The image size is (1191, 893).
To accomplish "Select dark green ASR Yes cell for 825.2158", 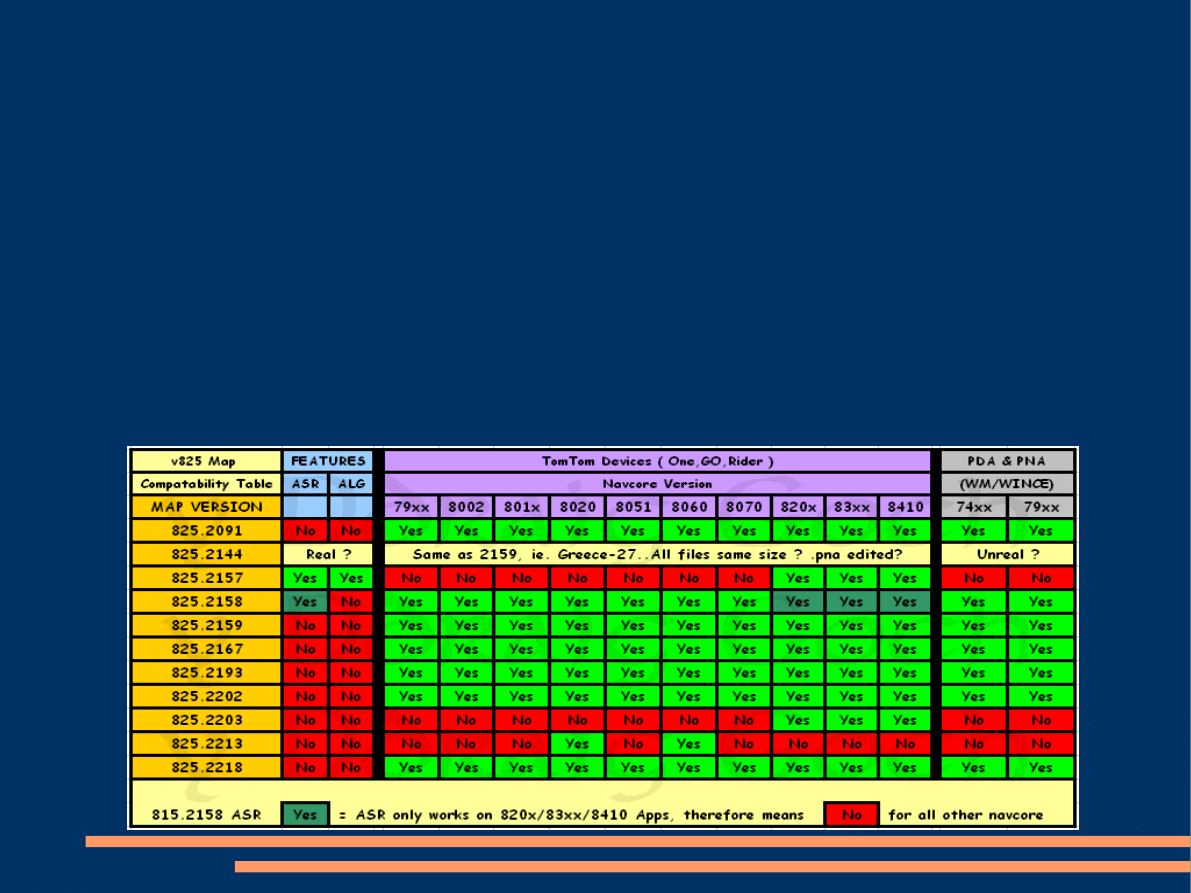I will (x=305, y=602).
